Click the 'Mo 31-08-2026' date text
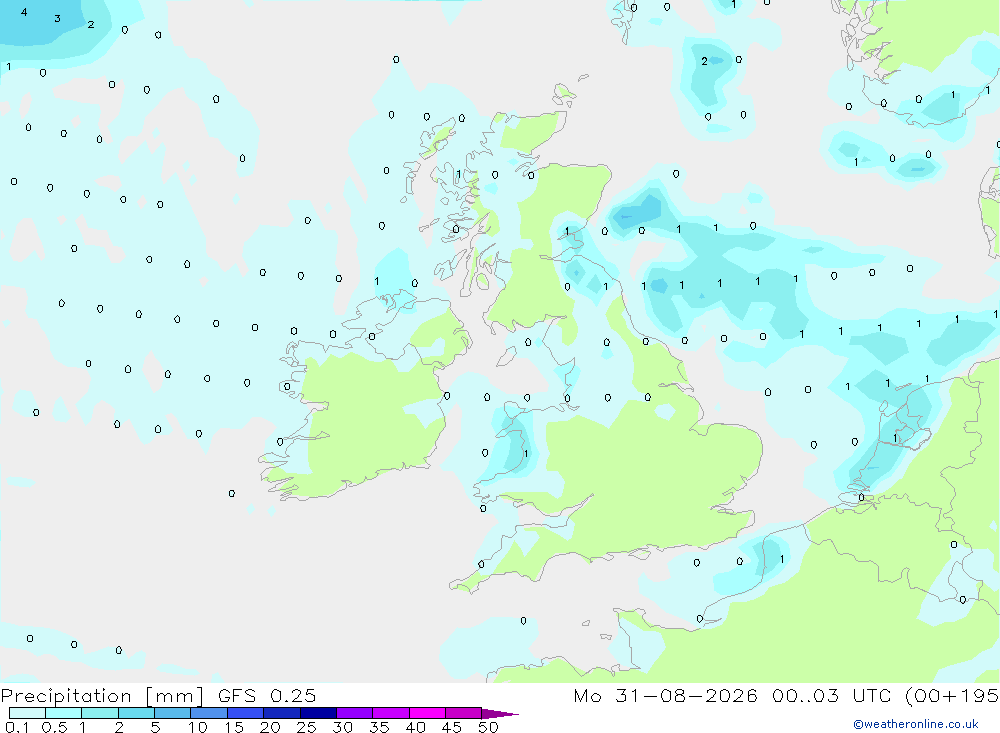Image resolution: width=1000 pixels, height=733 pixels. 665,696
